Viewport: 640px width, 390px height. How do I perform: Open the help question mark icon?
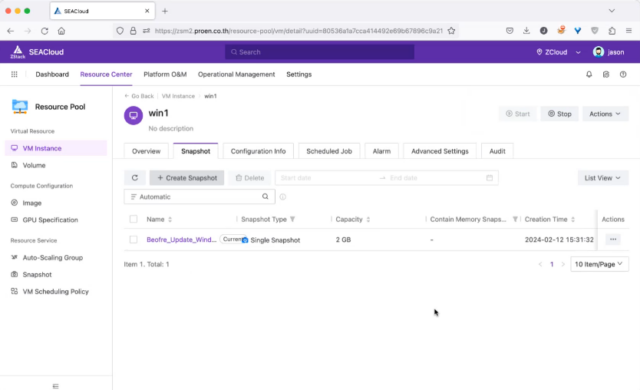[x=623, y=74]
